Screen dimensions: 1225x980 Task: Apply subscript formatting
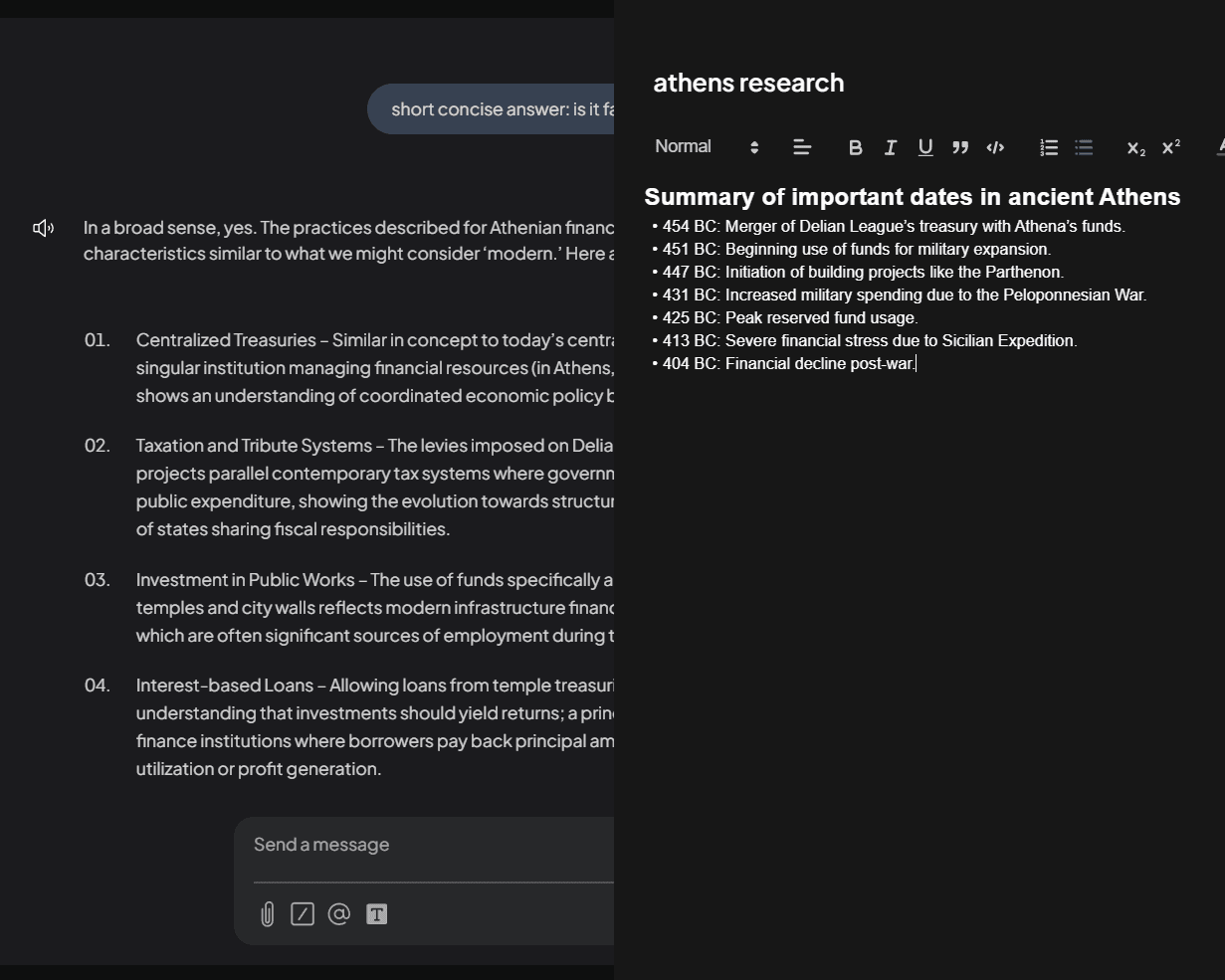[x=1135, y=148]
